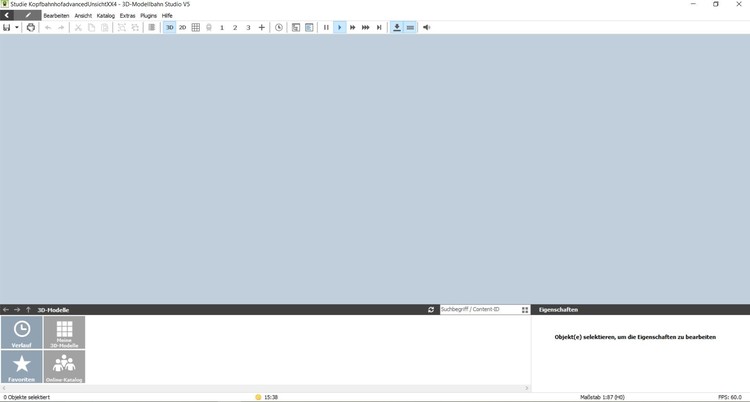Play simulation at normal speed
Viewport: 750px width, 402px height.
coord(340,28)
